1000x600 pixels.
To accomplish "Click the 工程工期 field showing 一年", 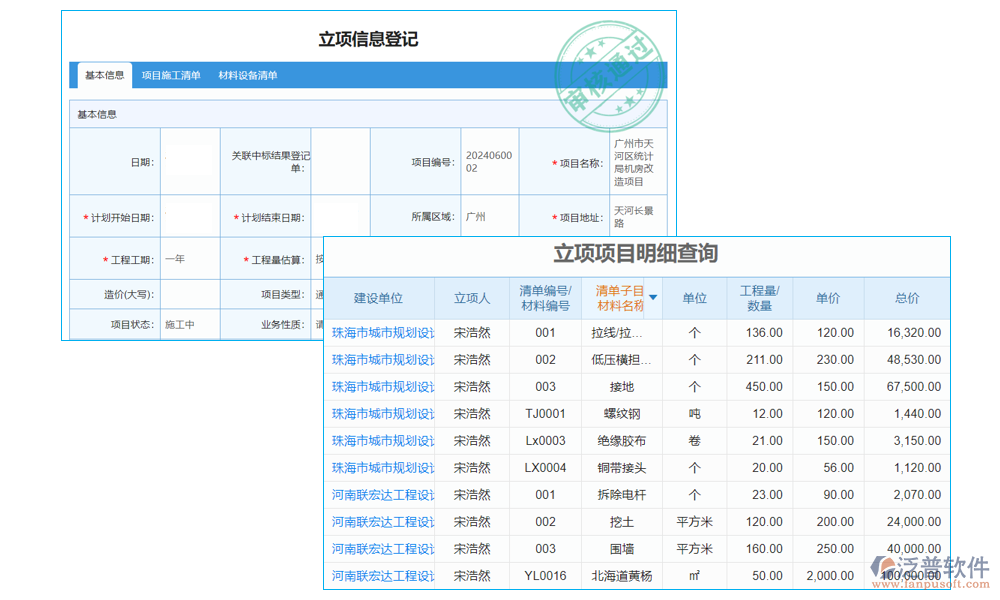I will pos(190,258).
